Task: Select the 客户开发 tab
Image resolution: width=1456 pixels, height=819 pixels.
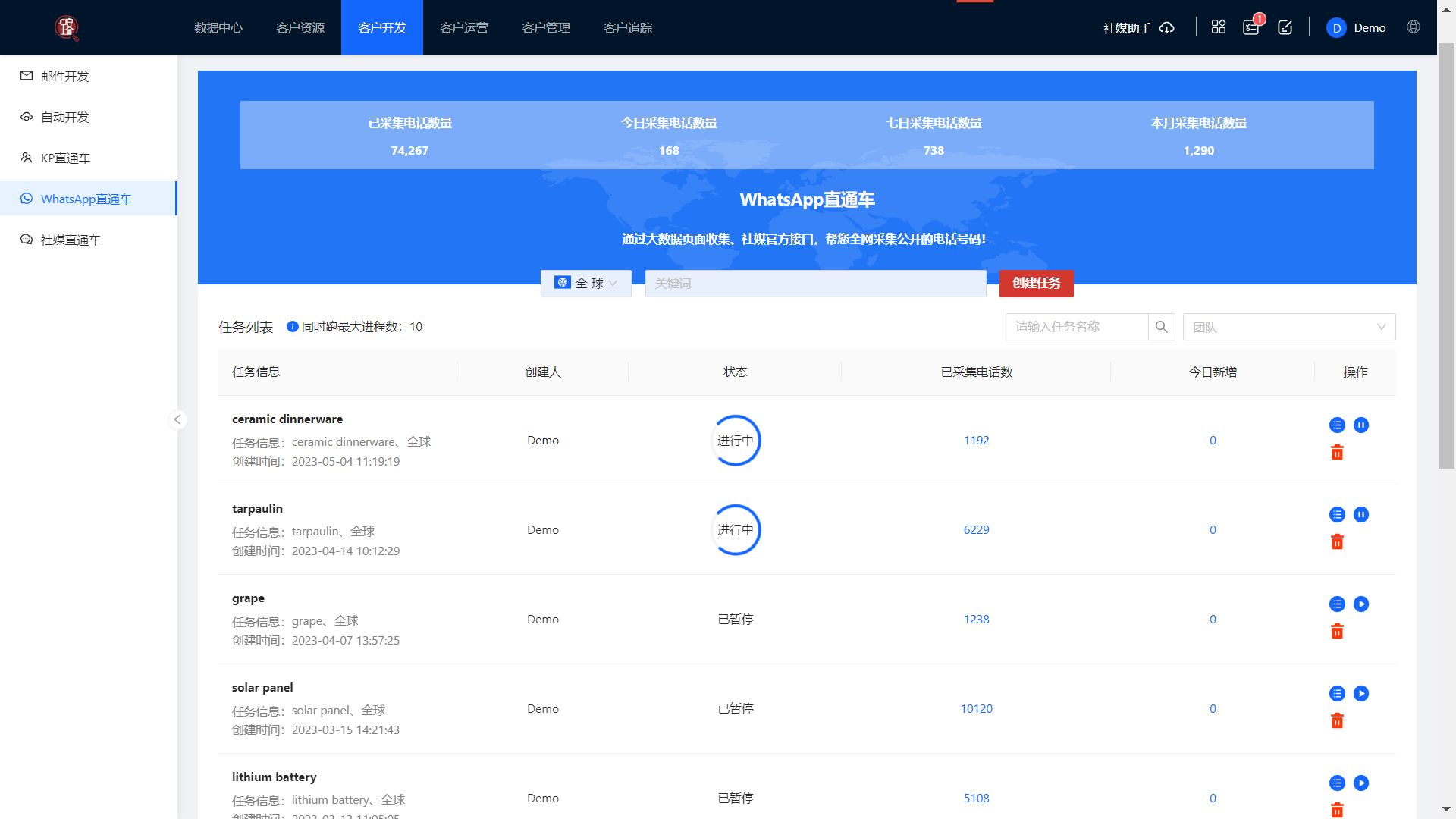Action: click(382, 28)
